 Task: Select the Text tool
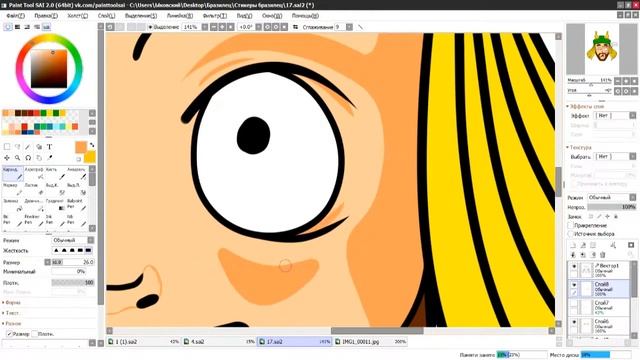click(49, 147)
